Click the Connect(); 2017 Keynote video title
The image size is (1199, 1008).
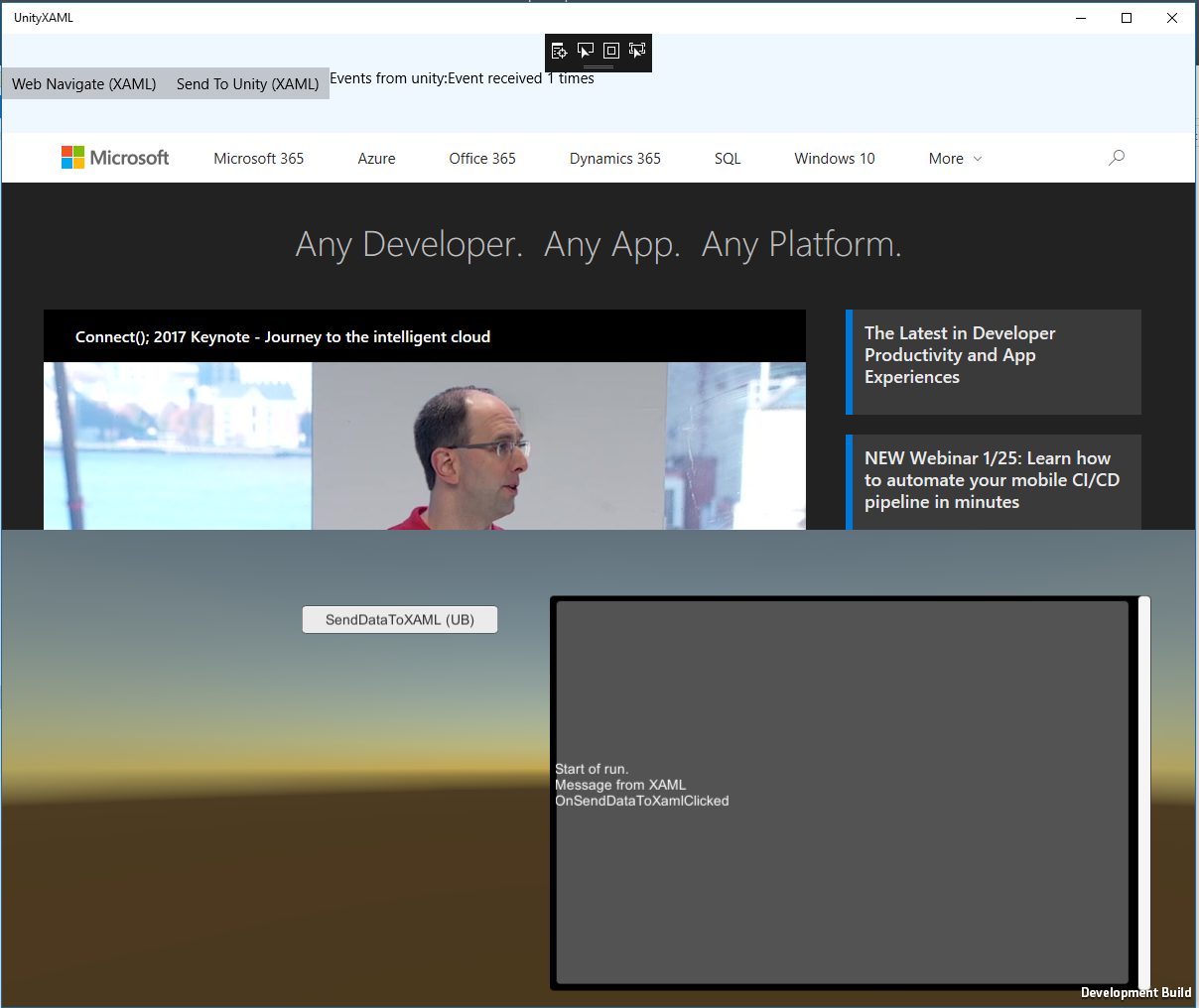pyautogui.click(x=283, y=337)
